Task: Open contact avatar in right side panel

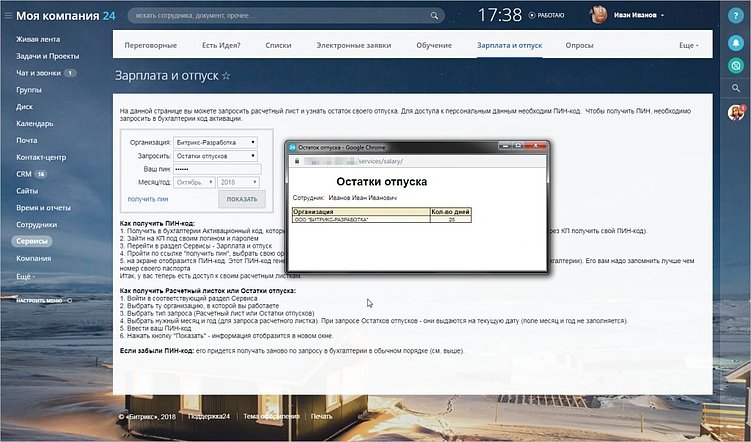Action: tap(736, 113)
